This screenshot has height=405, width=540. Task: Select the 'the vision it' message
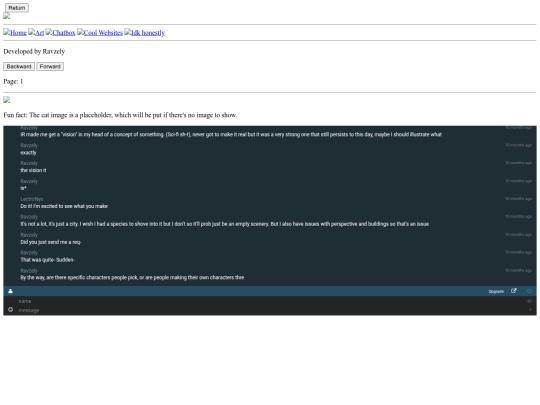coord(33,170)
